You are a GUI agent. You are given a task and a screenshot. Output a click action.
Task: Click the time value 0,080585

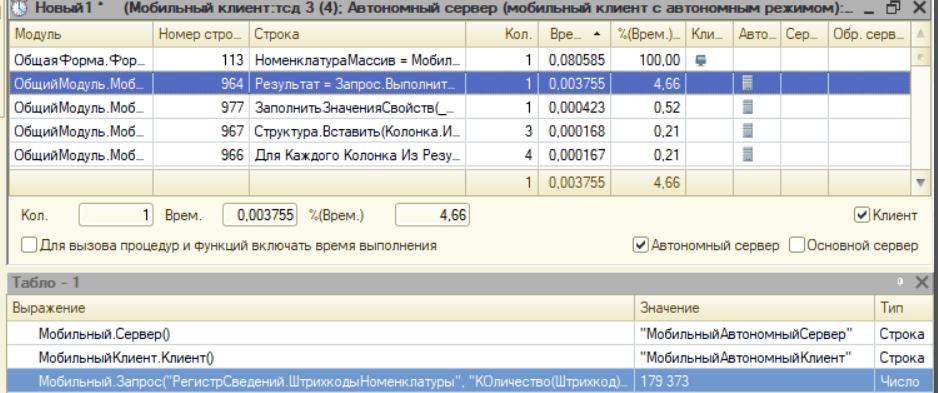pos(577,60)
